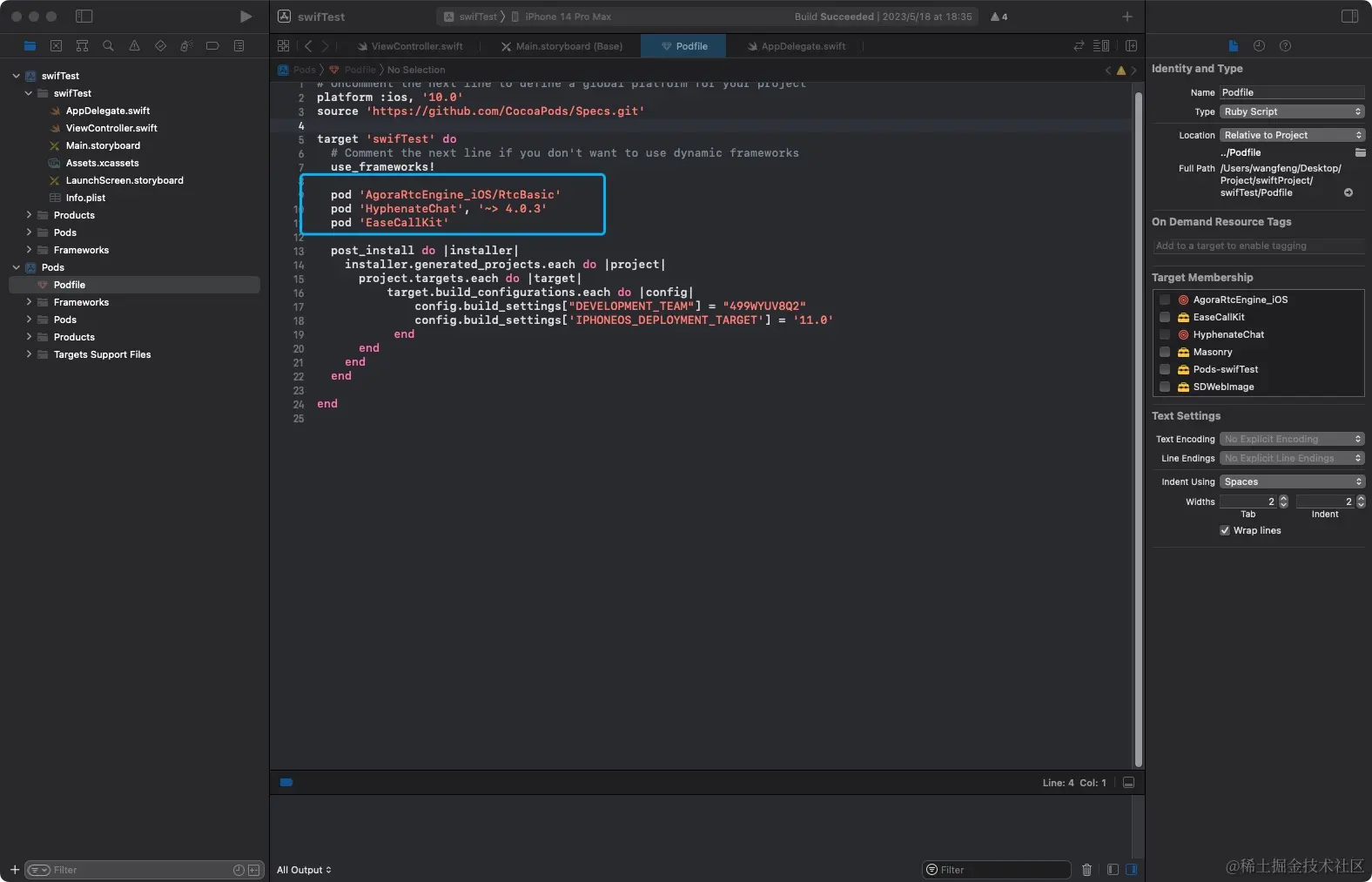Viewport: 1372px width, 882px height.
Task: Click the warning count indicator in the toolbar
Action: (999, 17)
